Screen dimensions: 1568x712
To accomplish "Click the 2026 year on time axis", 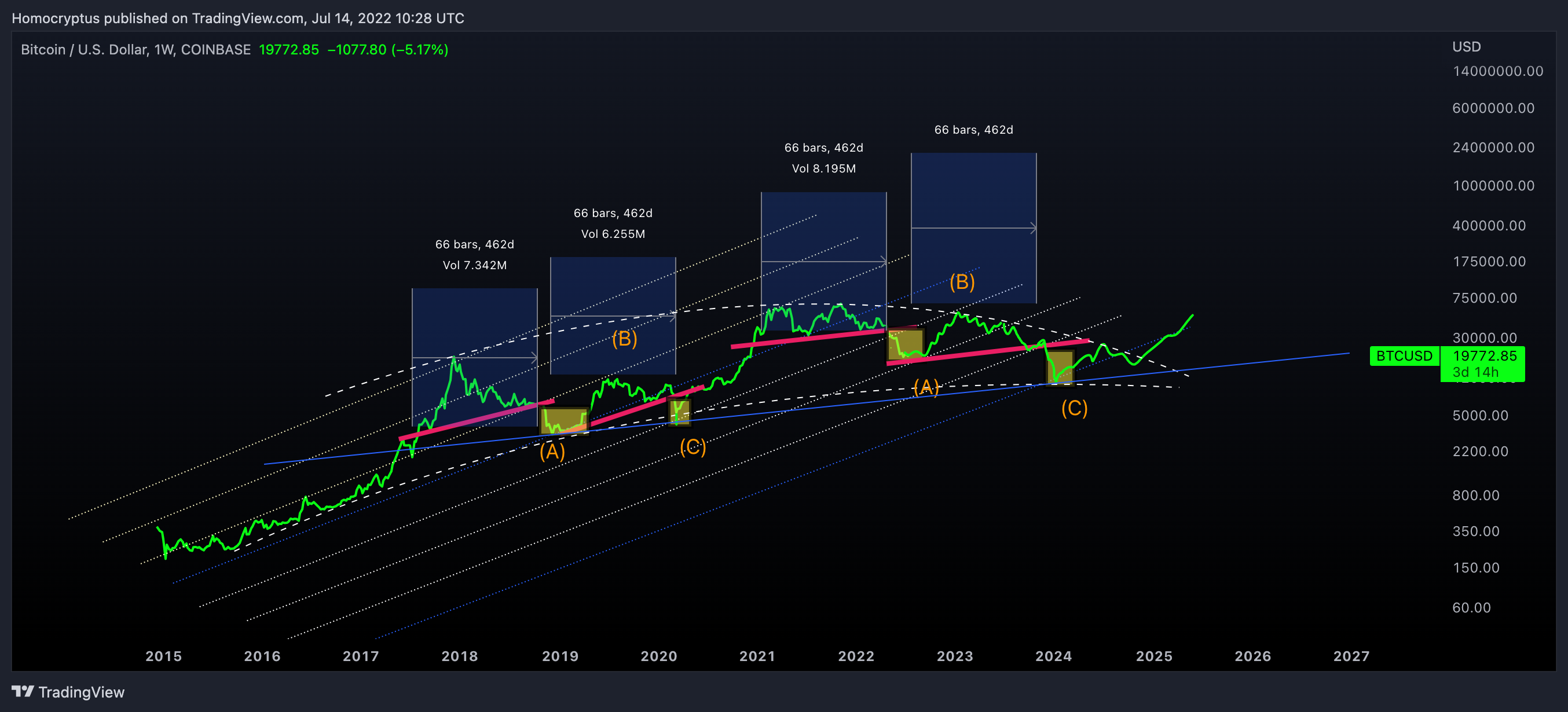I will tap(1254, 656).
